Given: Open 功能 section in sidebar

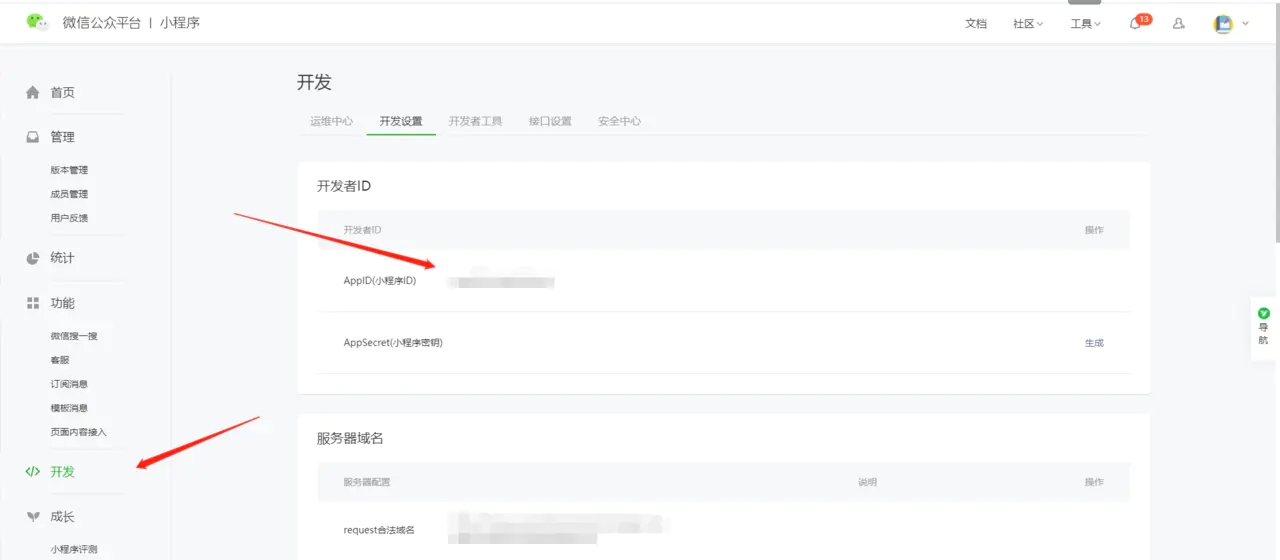Looking at the screenshot, I should 62,303.
